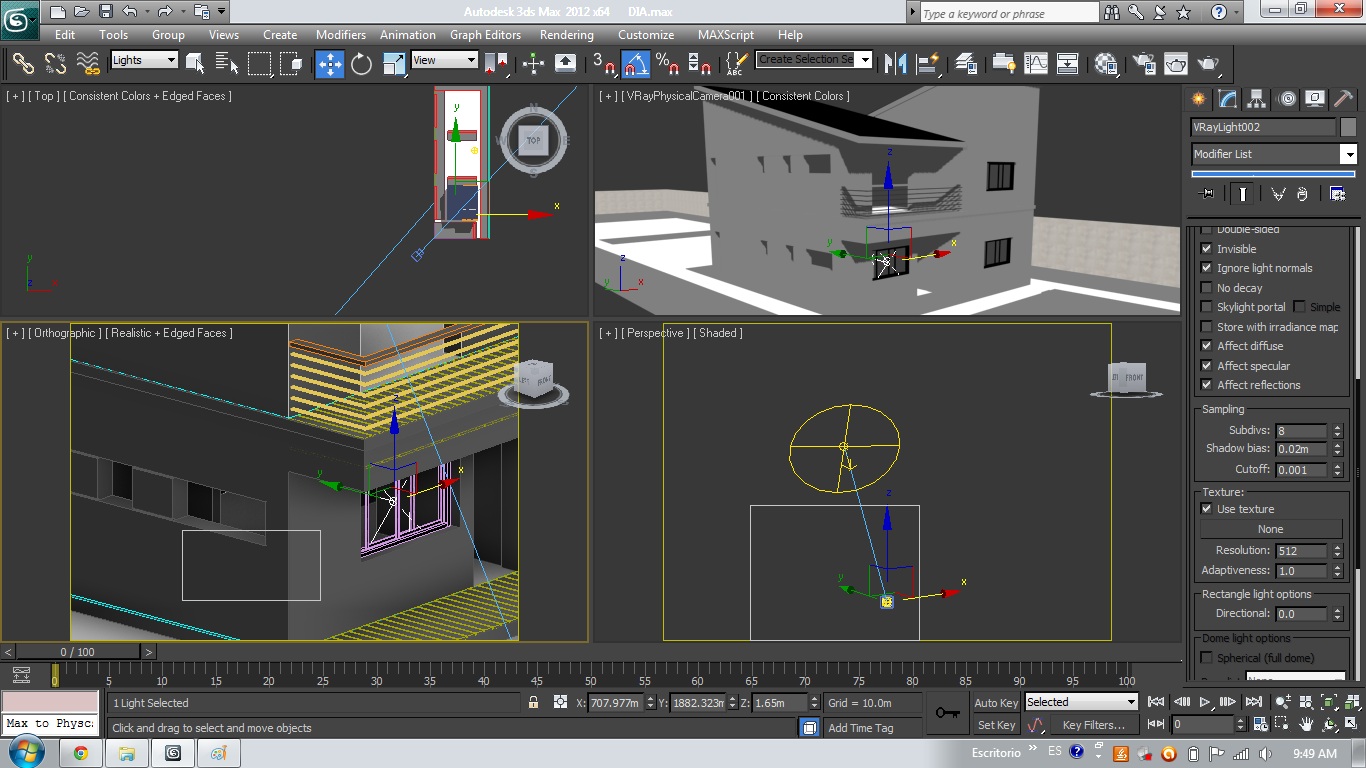Open Curve Editor from toolbar
The height and width of the screenshot is (768, 1366).
[x=1036, y=64]
